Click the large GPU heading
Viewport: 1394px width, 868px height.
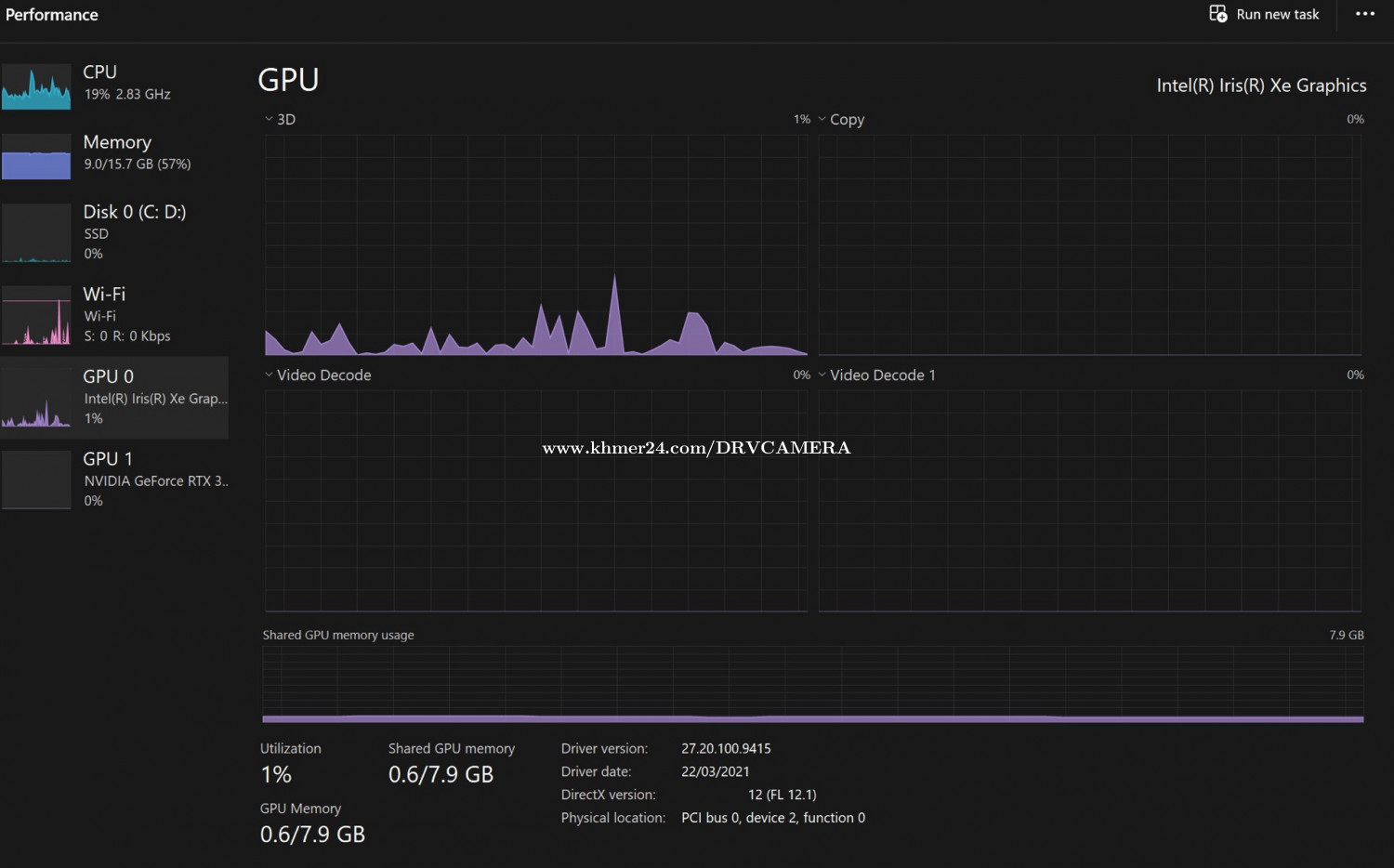tap(288, 80)
